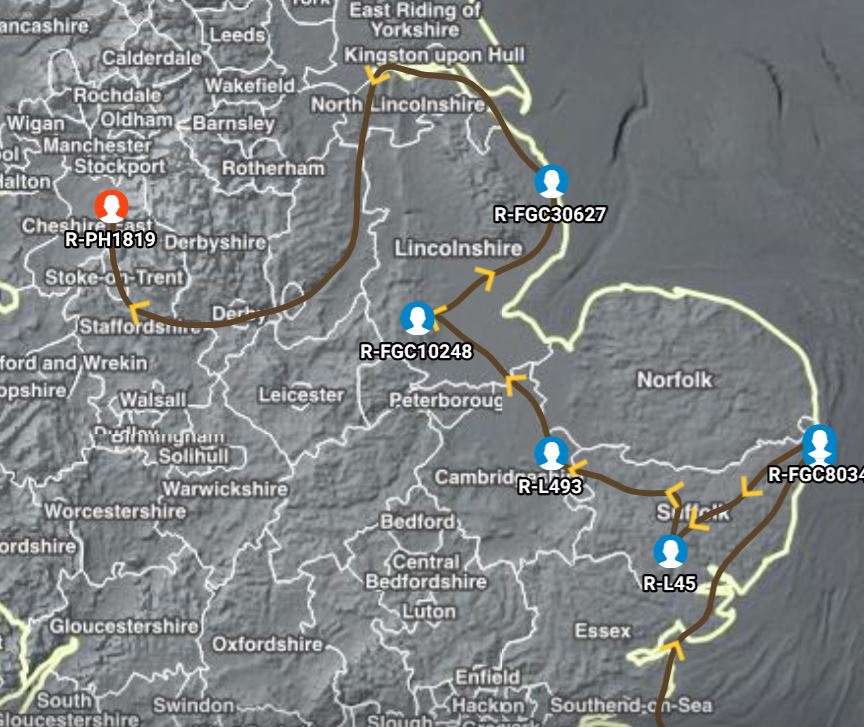This screenshot has width=864, height=727.
Task: Click the red R-PH1819 person marker
Action: point(111,206)
